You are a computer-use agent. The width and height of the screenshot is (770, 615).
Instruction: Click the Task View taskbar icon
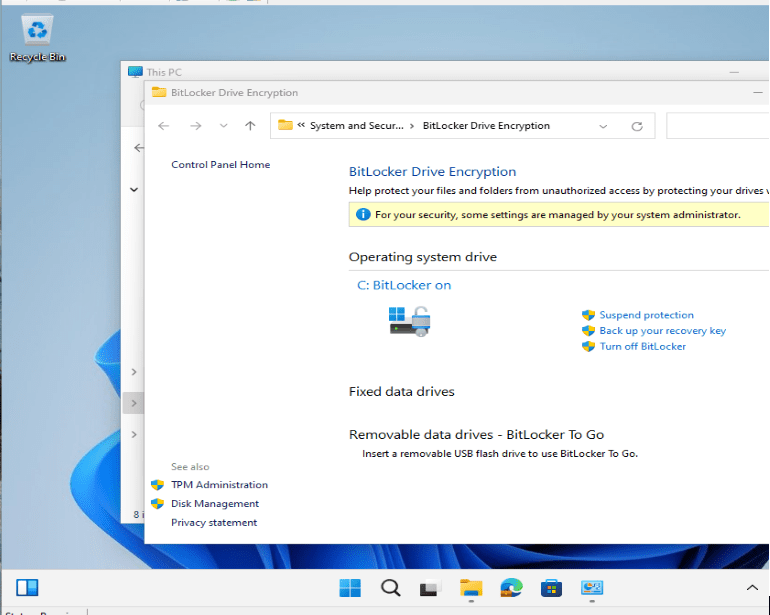click(x=430, y=587)
